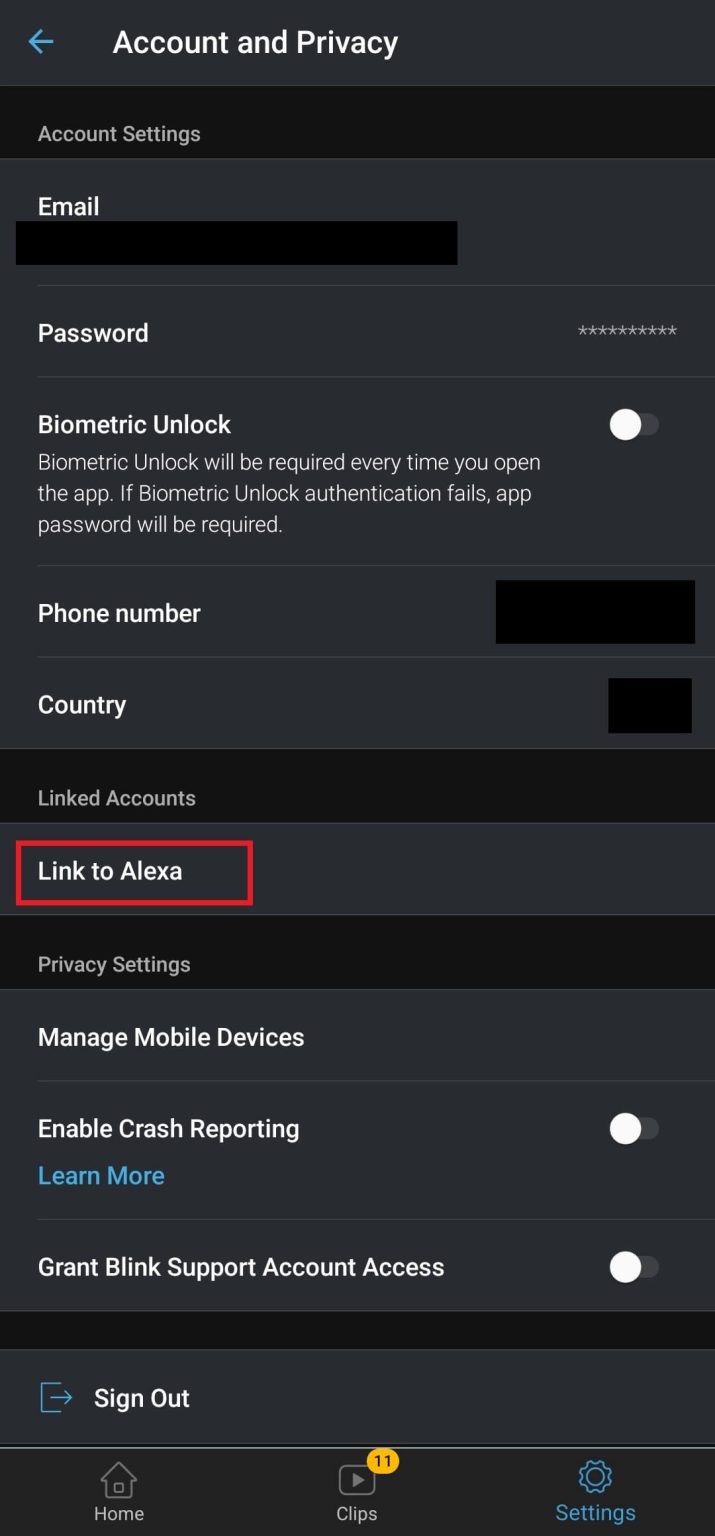This screenshot has width=715, height=1536.
Task: Open Manage Mobile Devices
Action: [170, 1037]
